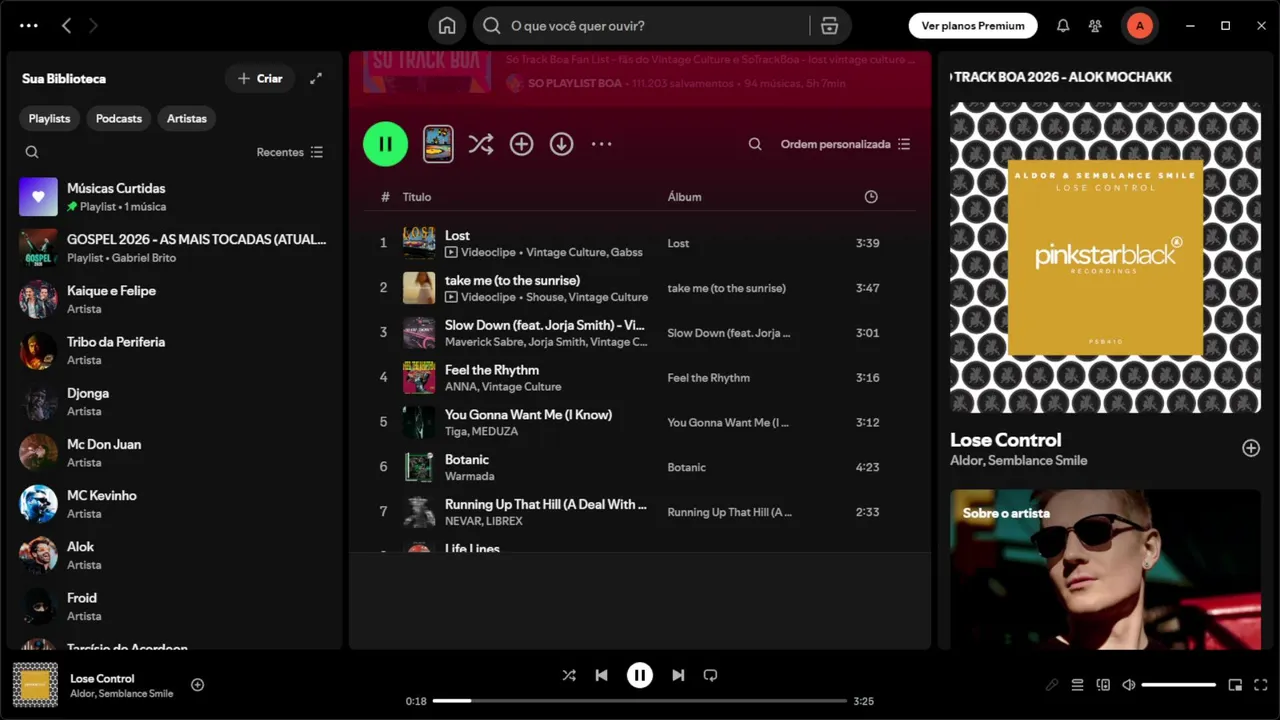Select track Slow Down feat. Jorja Smith
The image size is (1280, 720).
pyautogui.click(x=639, y=333)
